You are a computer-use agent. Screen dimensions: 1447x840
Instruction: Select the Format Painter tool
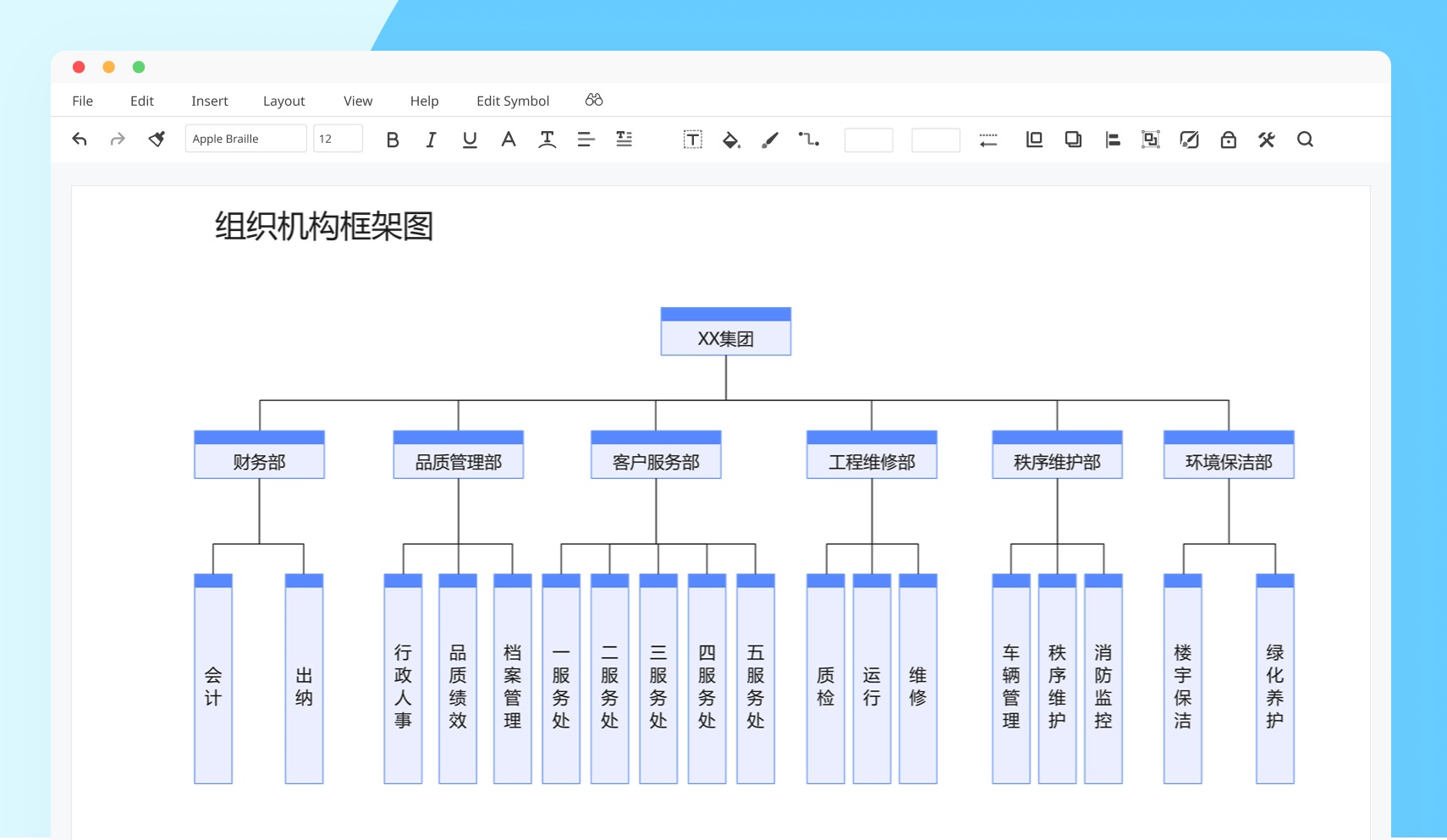click(x=157, y=140)
